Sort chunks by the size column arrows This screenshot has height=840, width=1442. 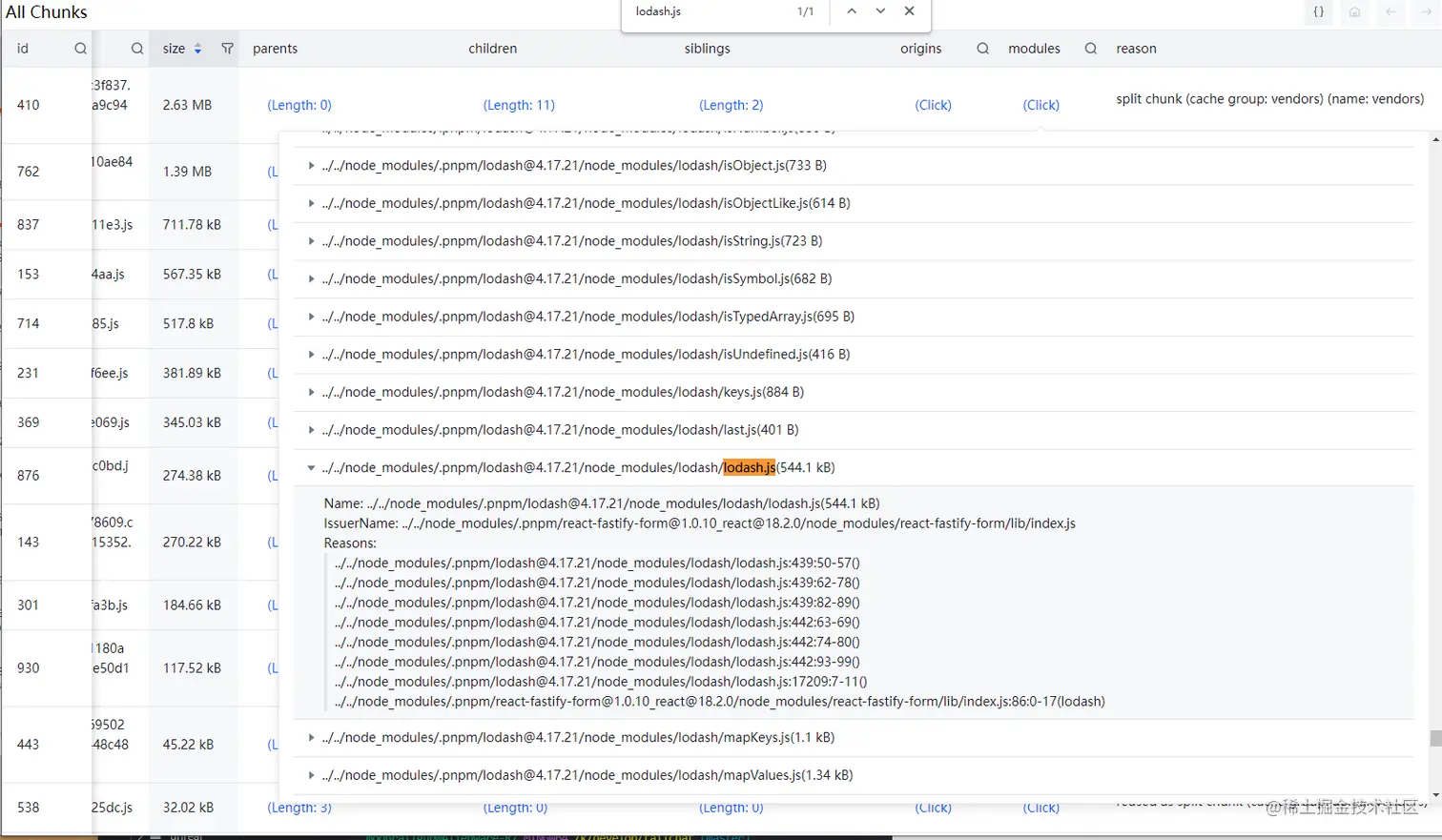pos(197,49)
